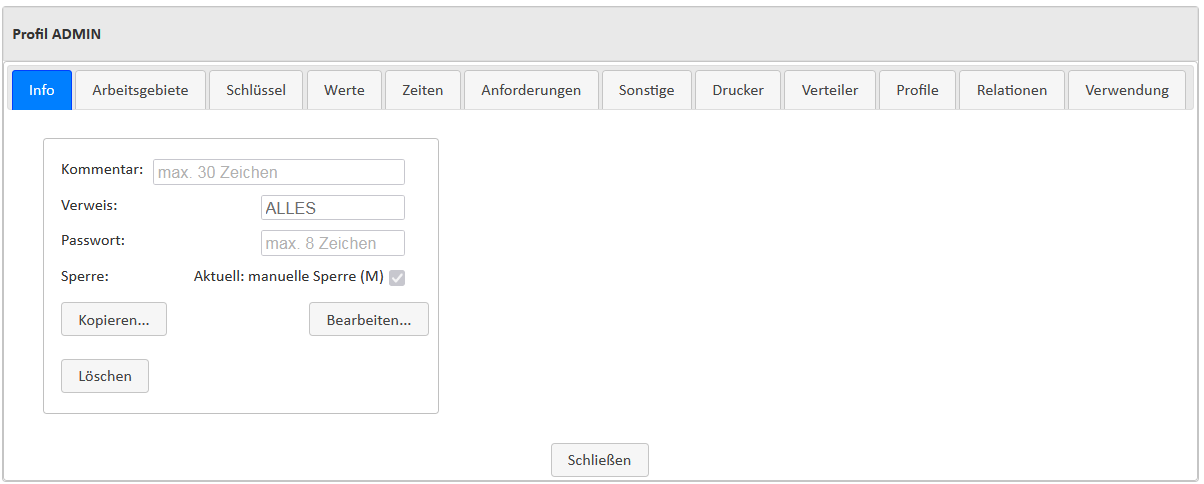Go to the Werte tab
This screenshot has width=1204, height=484.
point(344,90)
